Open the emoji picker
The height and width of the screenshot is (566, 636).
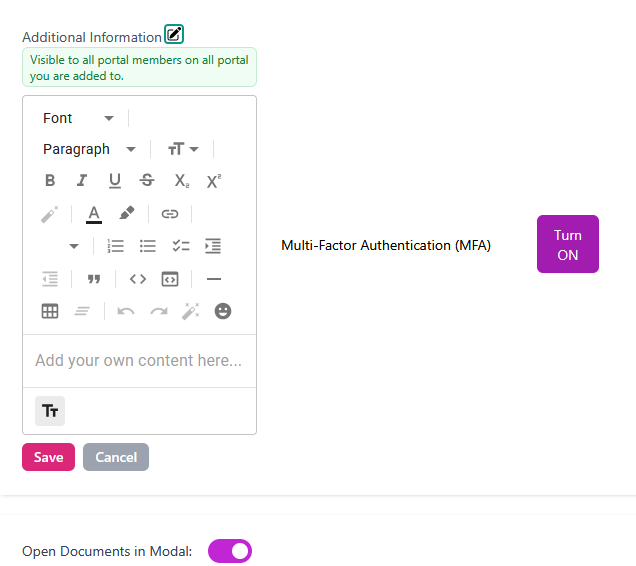click(223, 311)
